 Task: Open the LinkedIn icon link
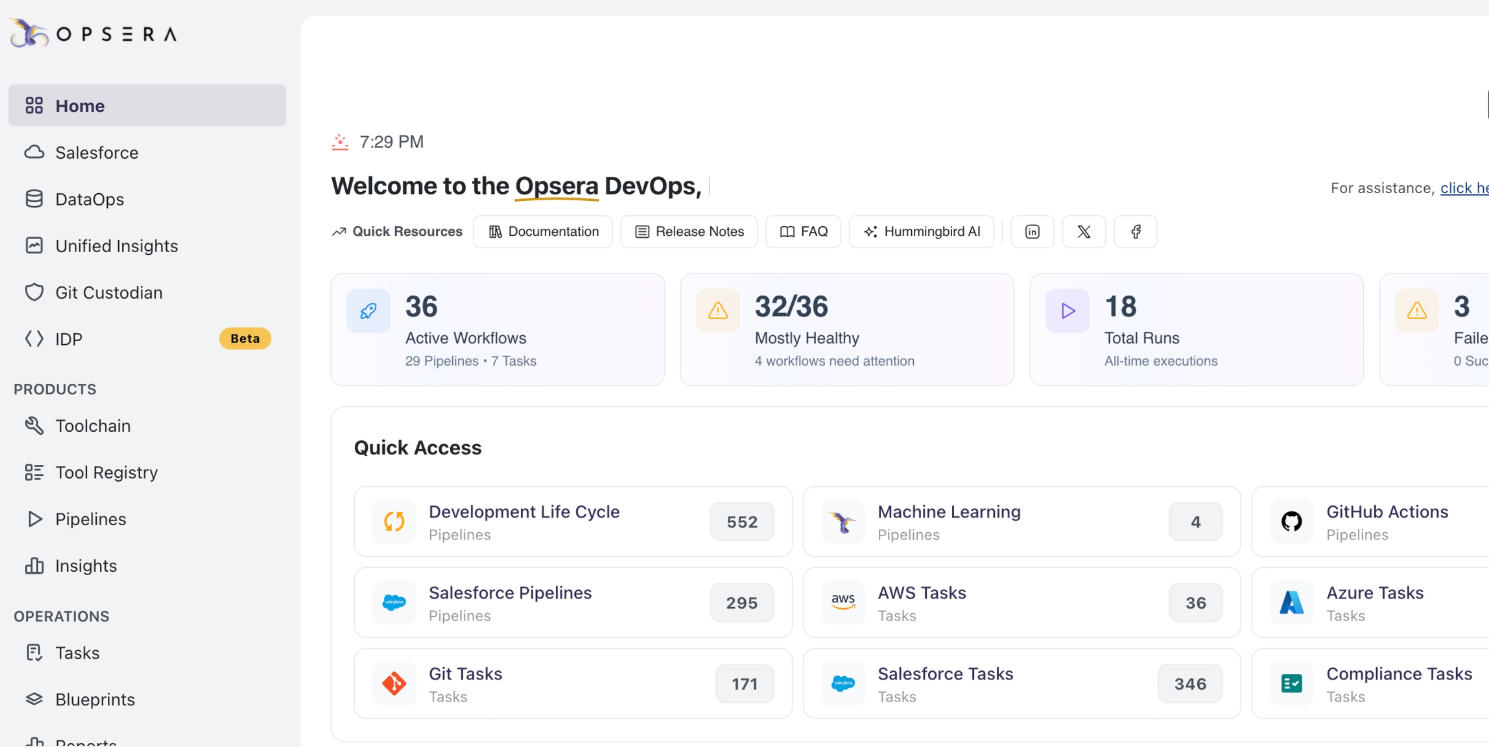1032,232
